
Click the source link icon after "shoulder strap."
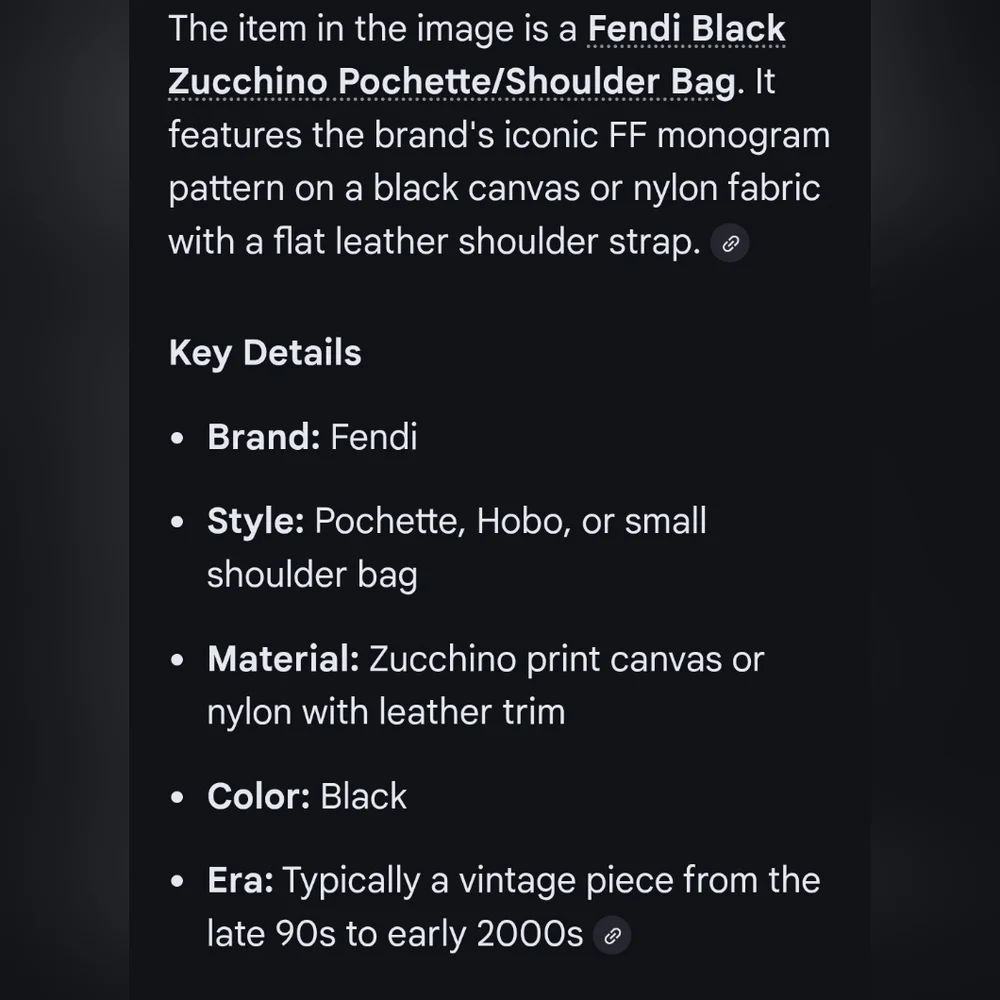pyautogui.click(x=730, y=243)
